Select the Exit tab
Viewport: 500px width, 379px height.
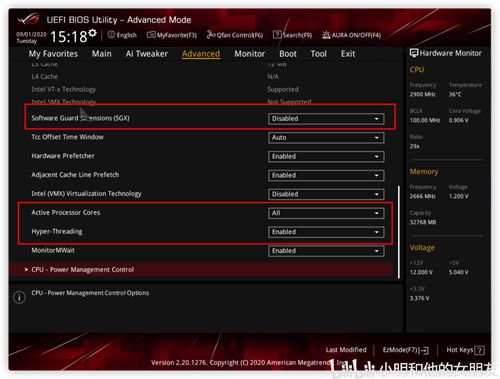tap(348, 54)
